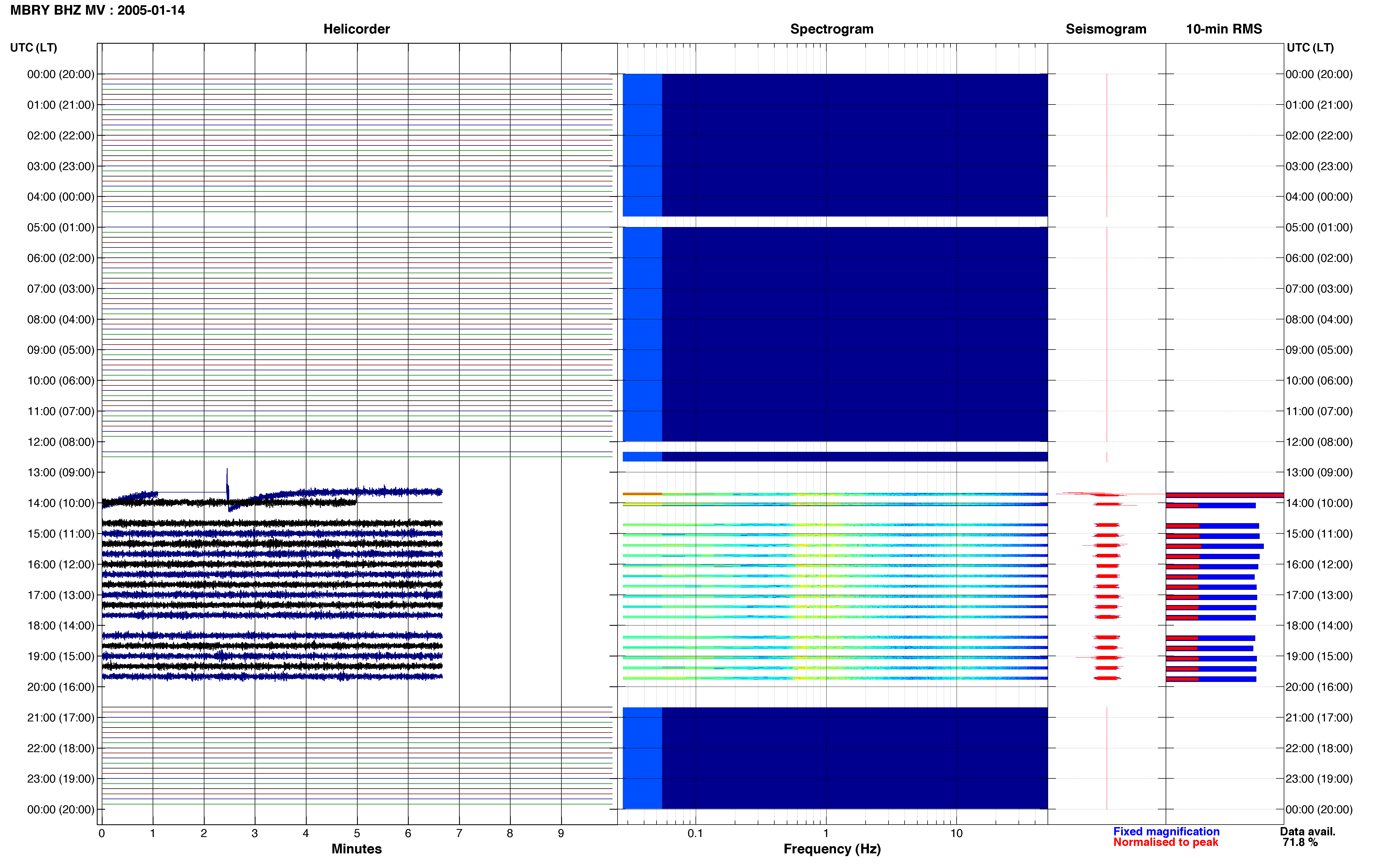This screenshot has width=1388, height=868.
Task: Click the left 'UTC (LT)' axis label
Action: 33,48
